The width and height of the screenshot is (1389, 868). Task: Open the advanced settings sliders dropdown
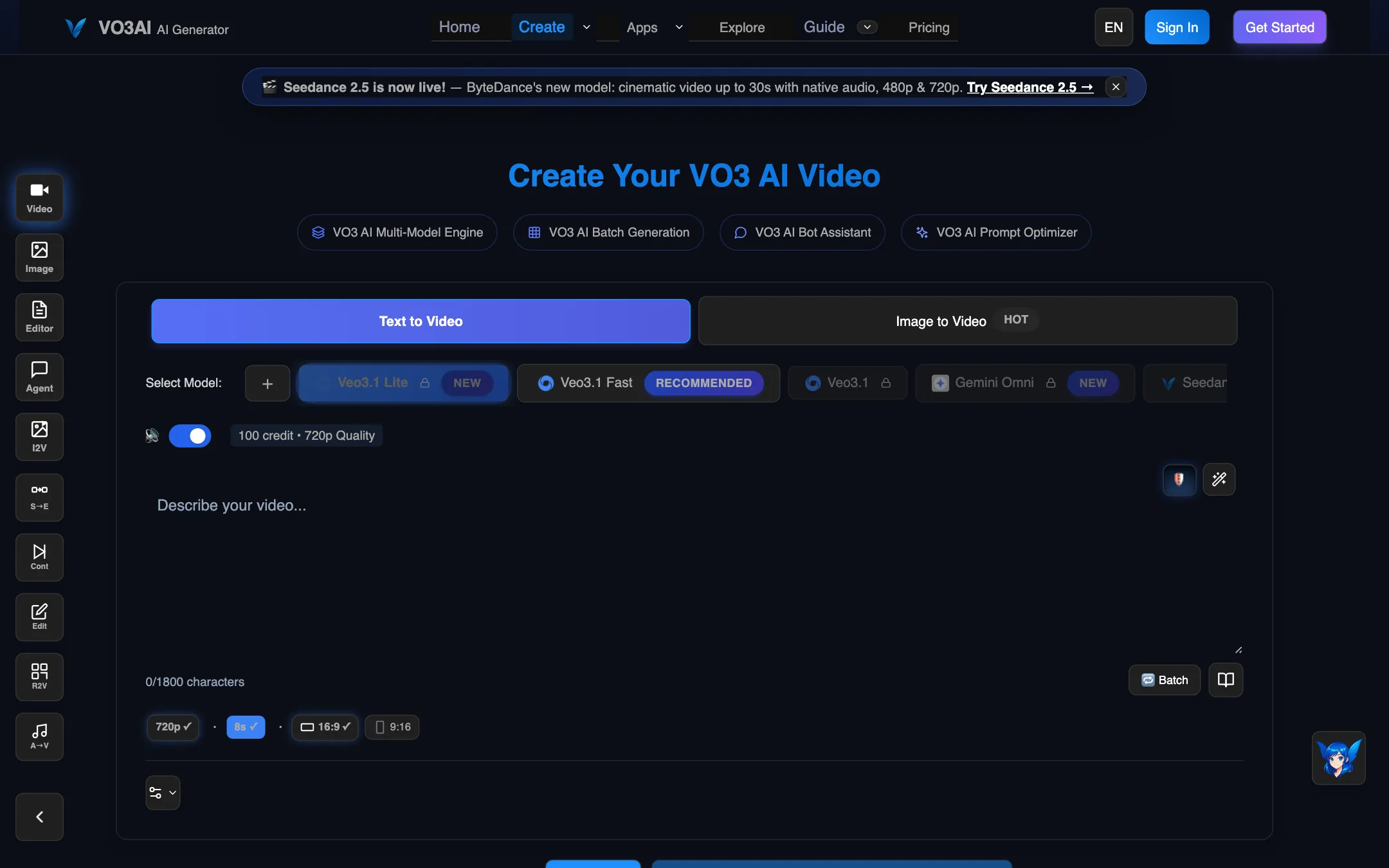pyautogui.click(x=163, y=793)
